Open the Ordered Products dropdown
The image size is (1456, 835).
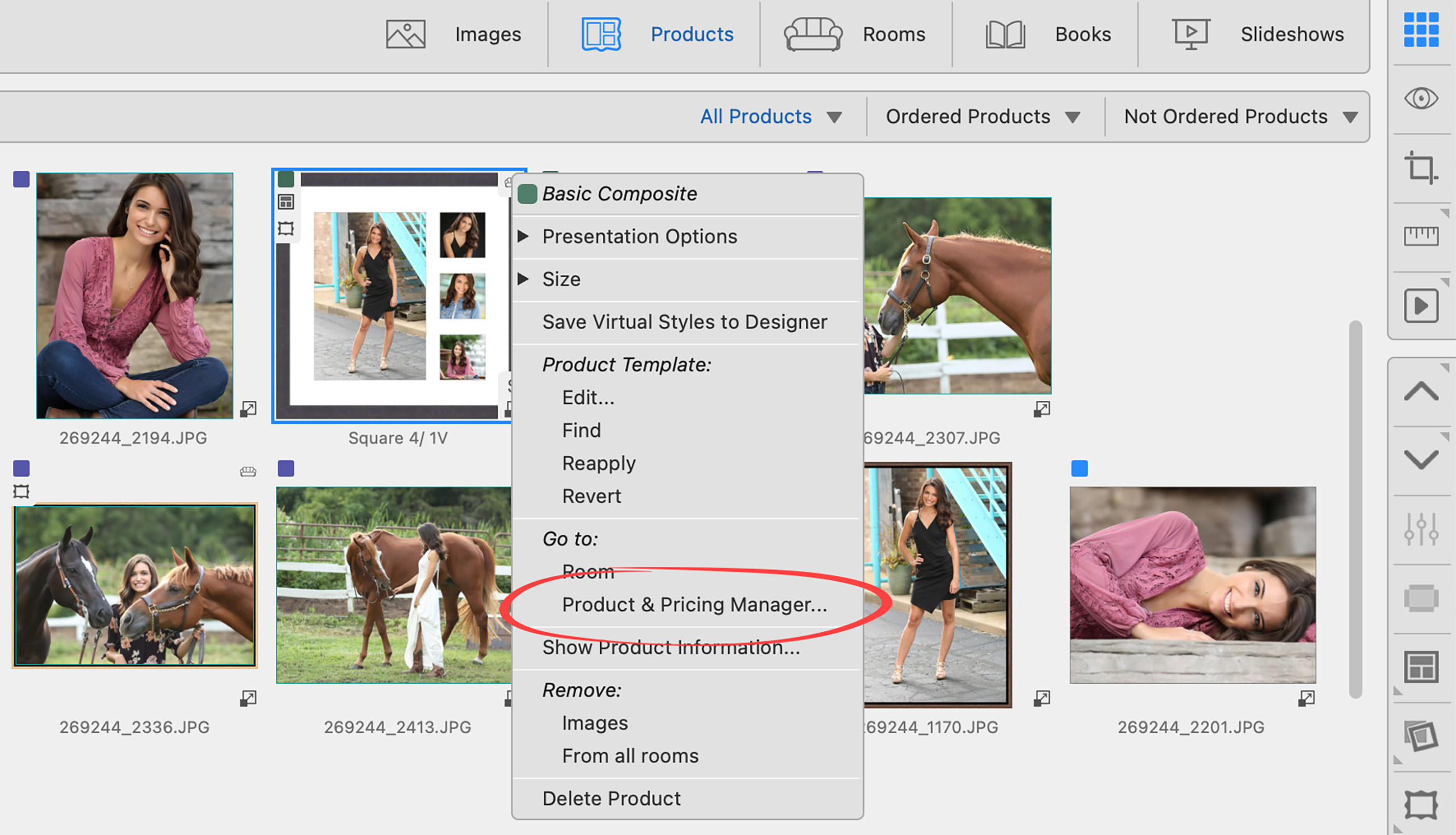coord(982,116)
